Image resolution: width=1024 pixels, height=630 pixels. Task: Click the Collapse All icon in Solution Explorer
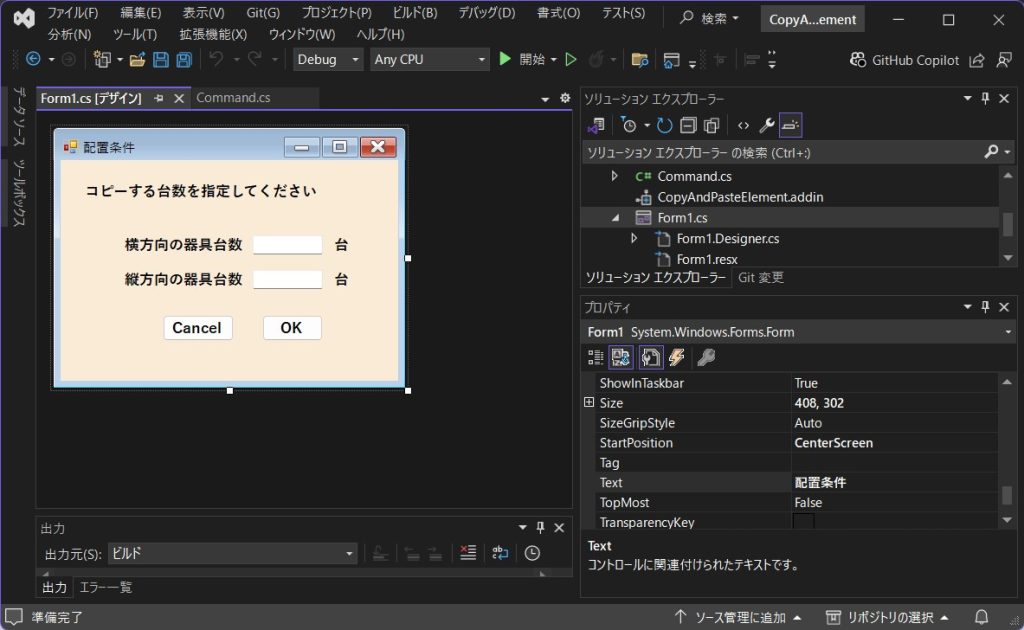(688, 126)
